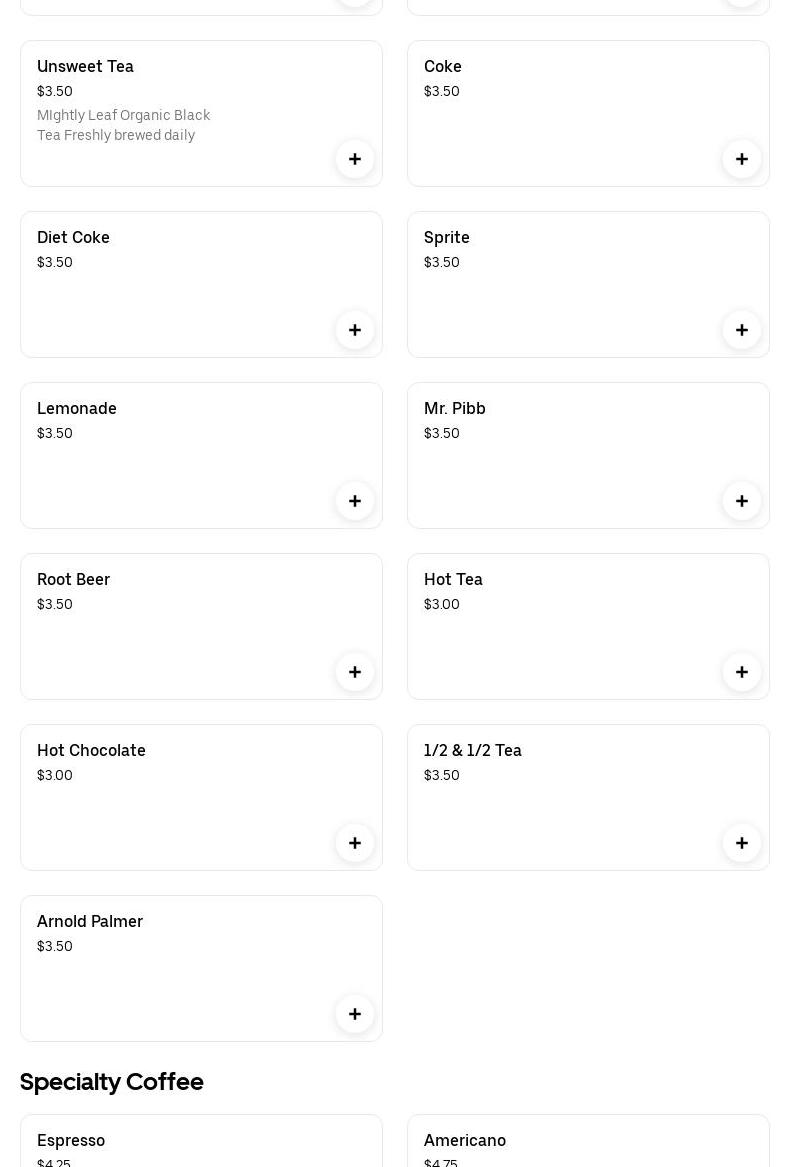
Task: Click the Specialty Coffee section heading
Action: click(112, 1082)
